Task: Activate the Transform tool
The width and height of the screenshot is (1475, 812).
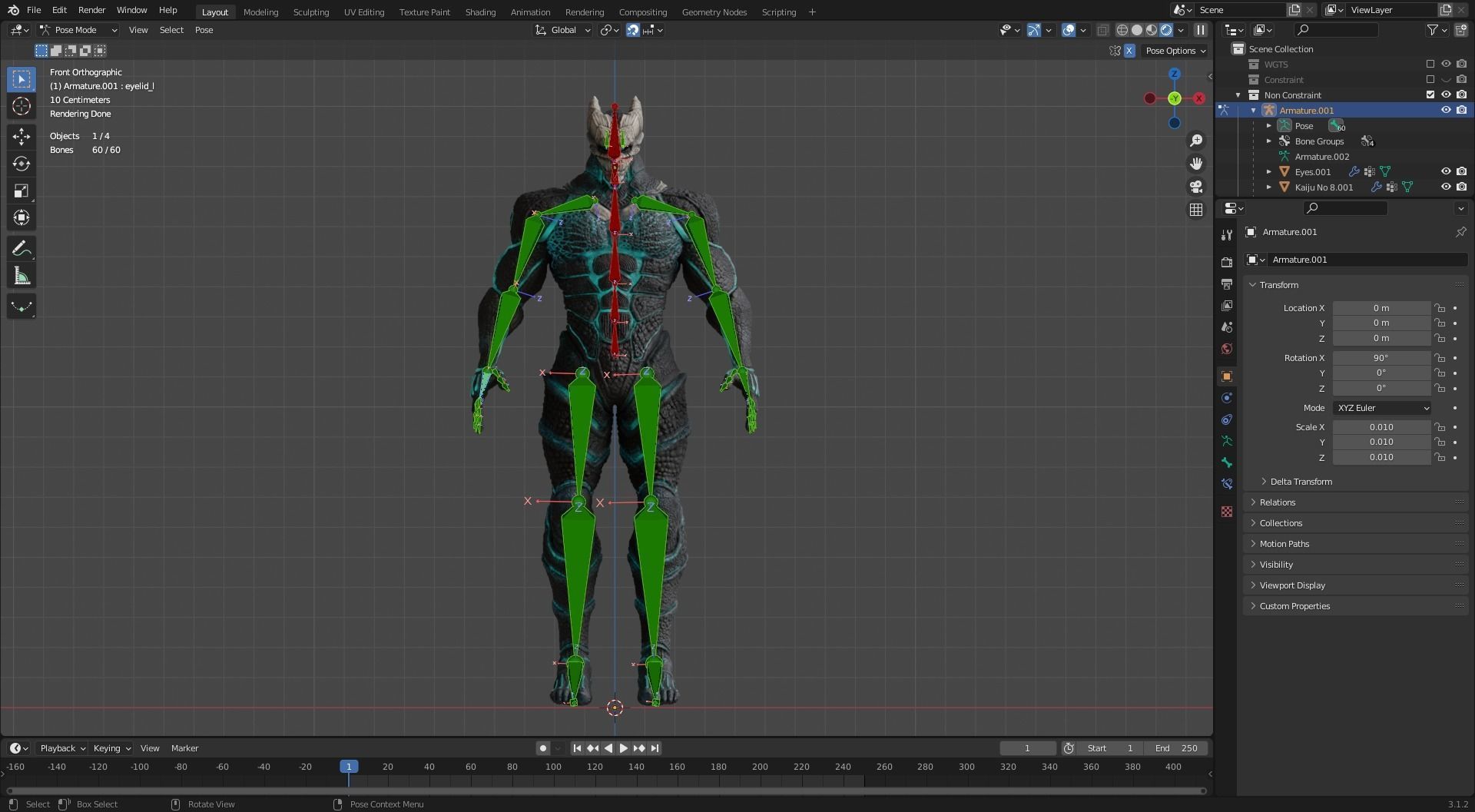Action: (x=22, y=217)
